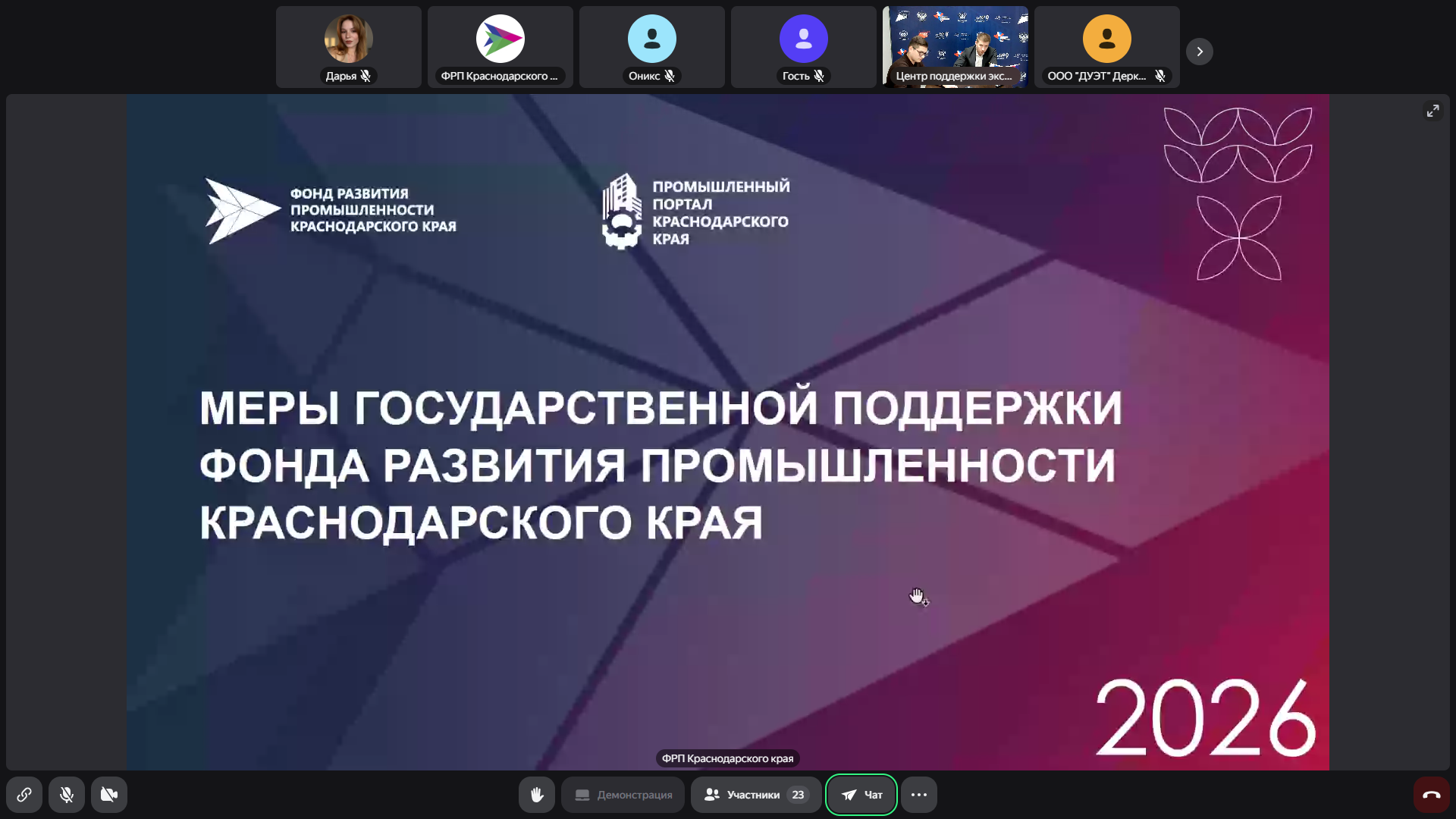Click the participant count badge 23

pos(798,795)
